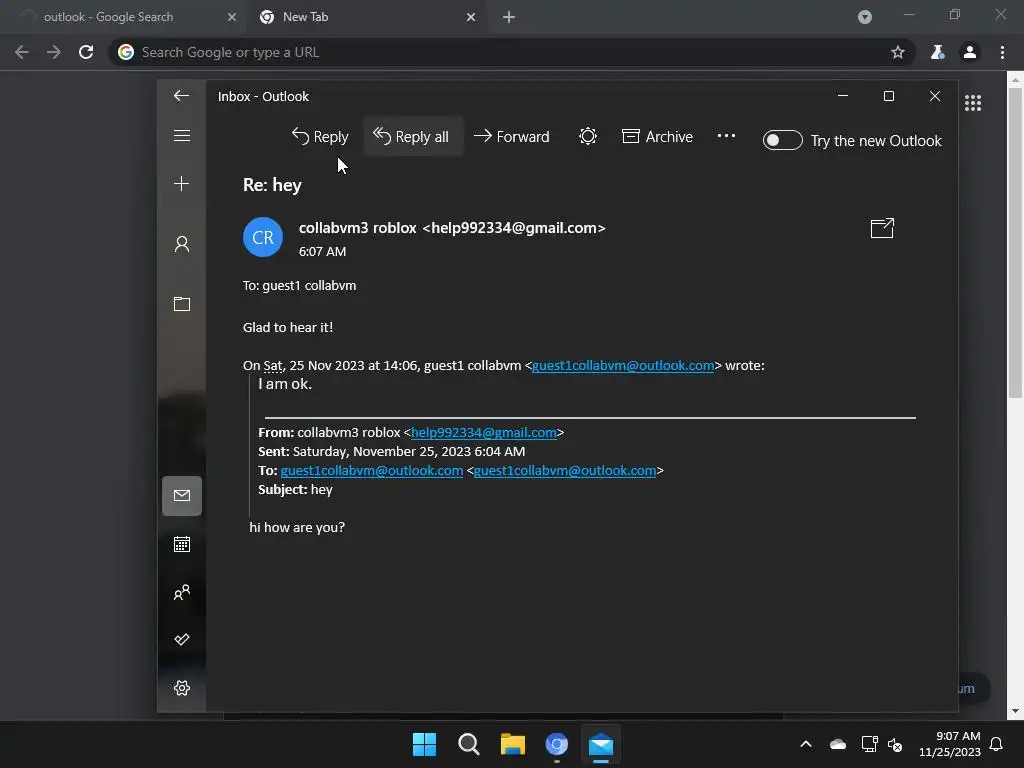Click the Chrome address bar search field
The width and height of the screenshot is (1024, 768).
[x=511, y=52]
